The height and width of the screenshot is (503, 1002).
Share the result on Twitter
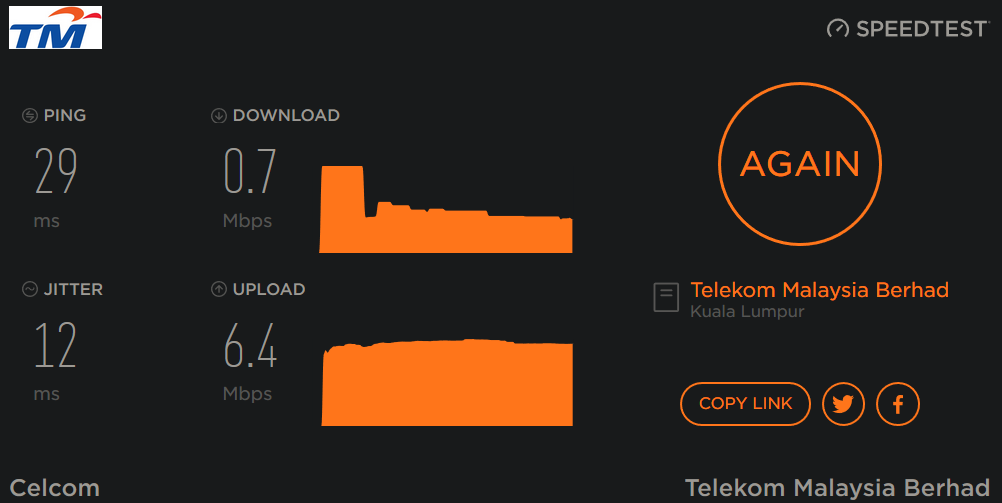coord(843,404)
